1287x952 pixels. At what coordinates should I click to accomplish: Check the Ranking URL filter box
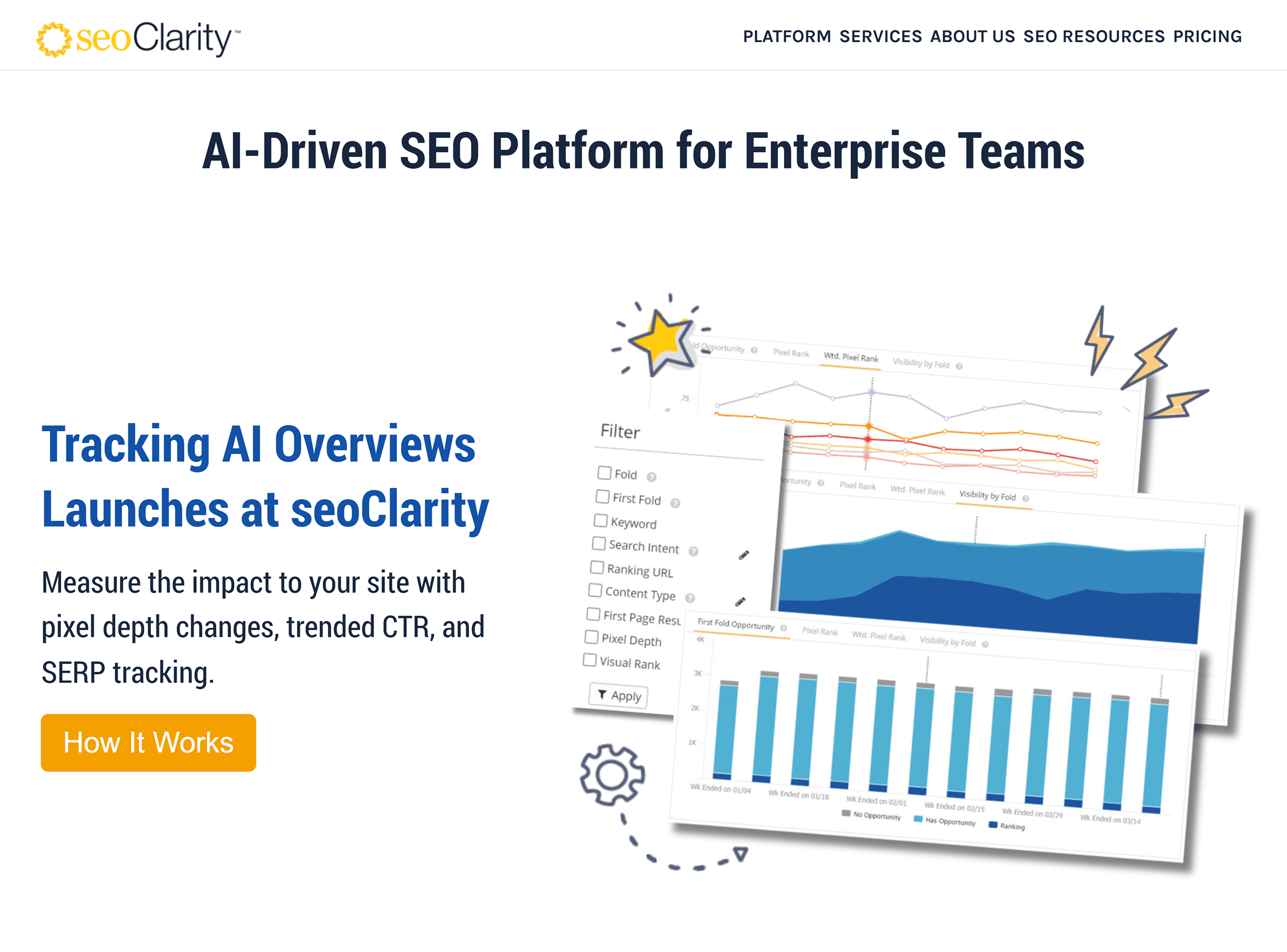(597, 567)
